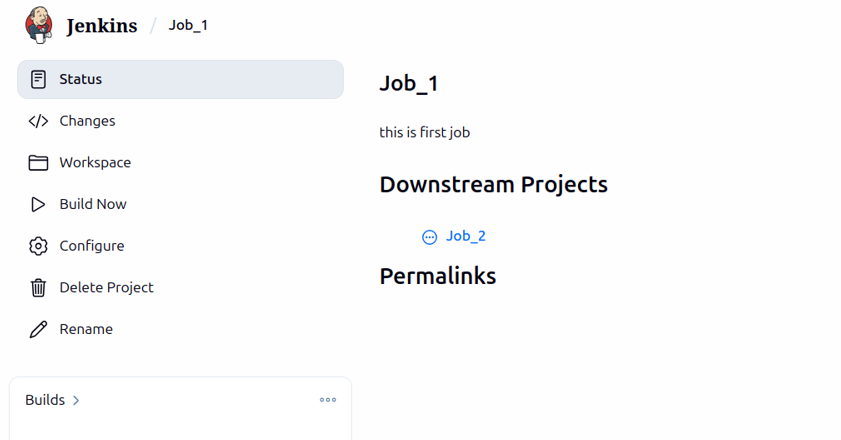Open the Job_2 downstream project link
Image resolution: width=841 pixels, height=440 pixels.
pyautogui.click(x=466, y=236)
